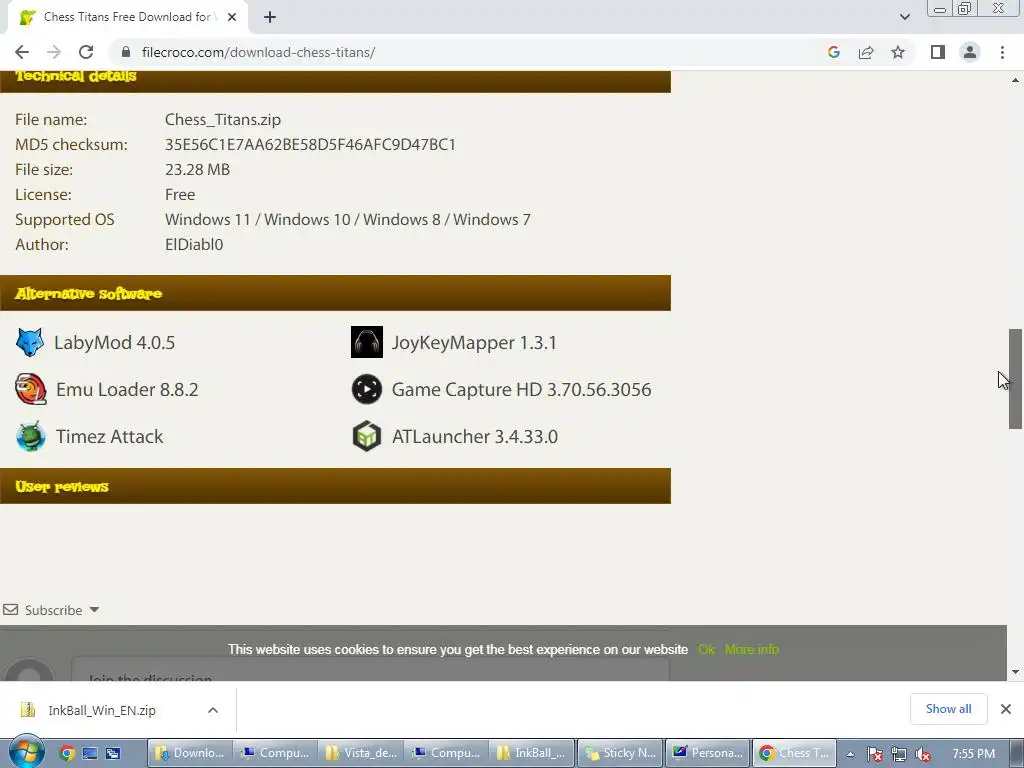Open the 7:55 PM clock
This screenshot has height=768, width=1024.
(973, 754)
